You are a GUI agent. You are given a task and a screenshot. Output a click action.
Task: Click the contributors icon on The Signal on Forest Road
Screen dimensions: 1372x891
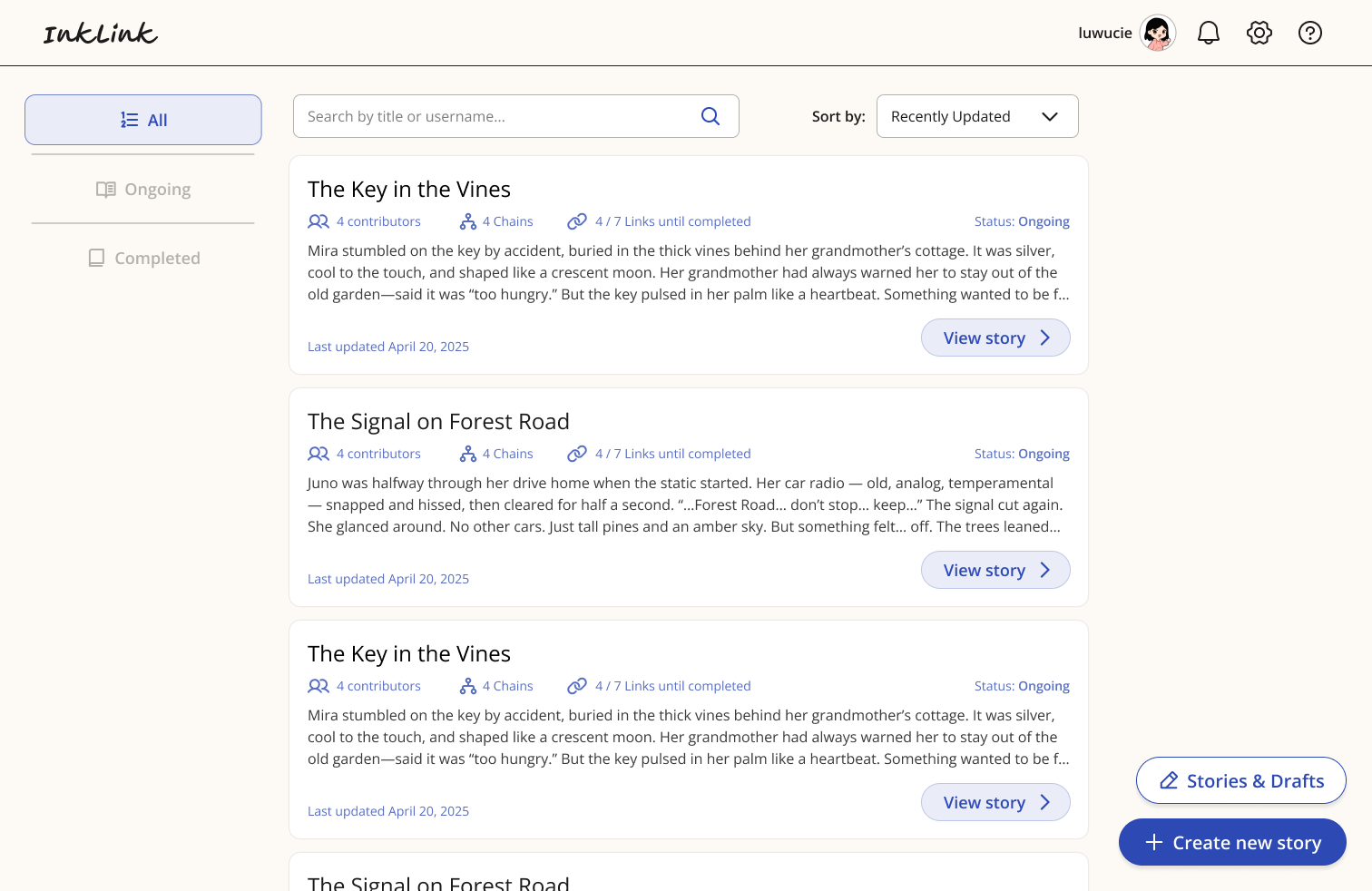tap(318, 453)
